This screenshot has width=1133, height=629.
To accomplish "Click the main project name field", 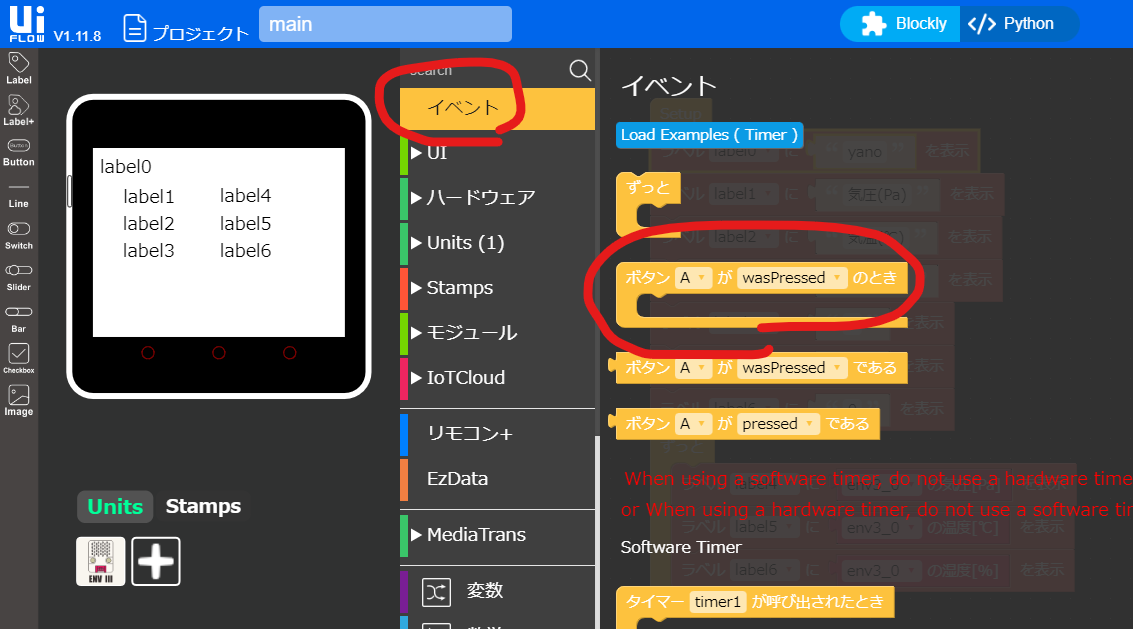I will tap(384, 23).
